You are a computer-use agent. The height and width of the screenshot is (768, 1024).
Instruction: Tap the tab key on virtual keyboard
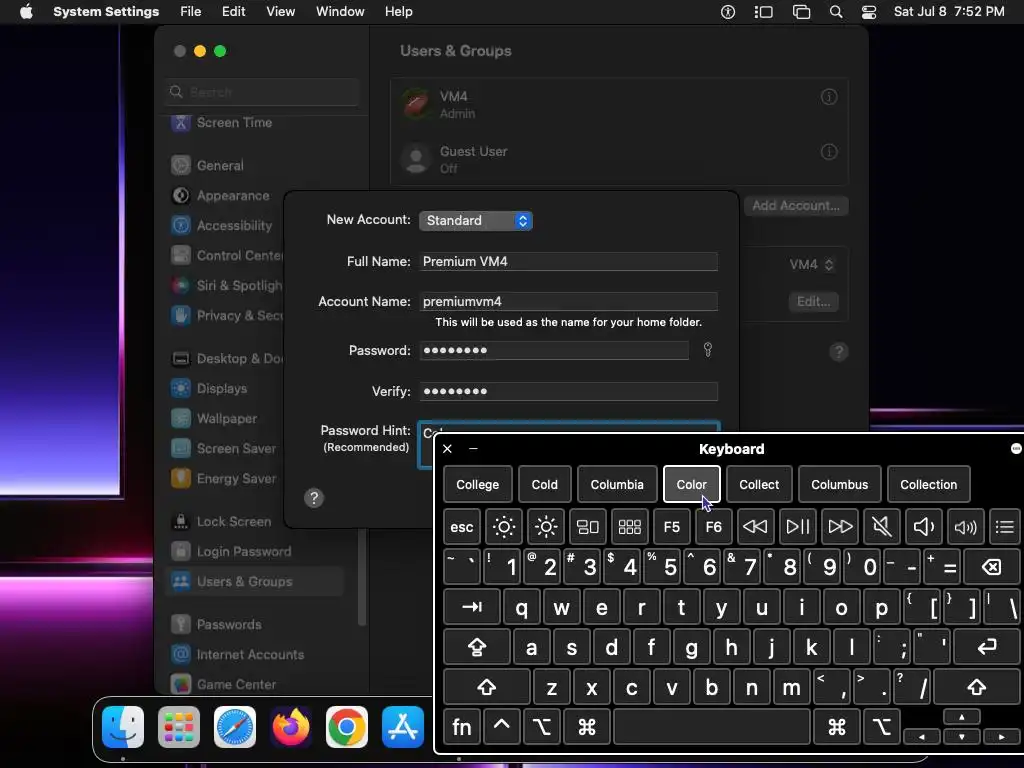[x=472, y=607]
